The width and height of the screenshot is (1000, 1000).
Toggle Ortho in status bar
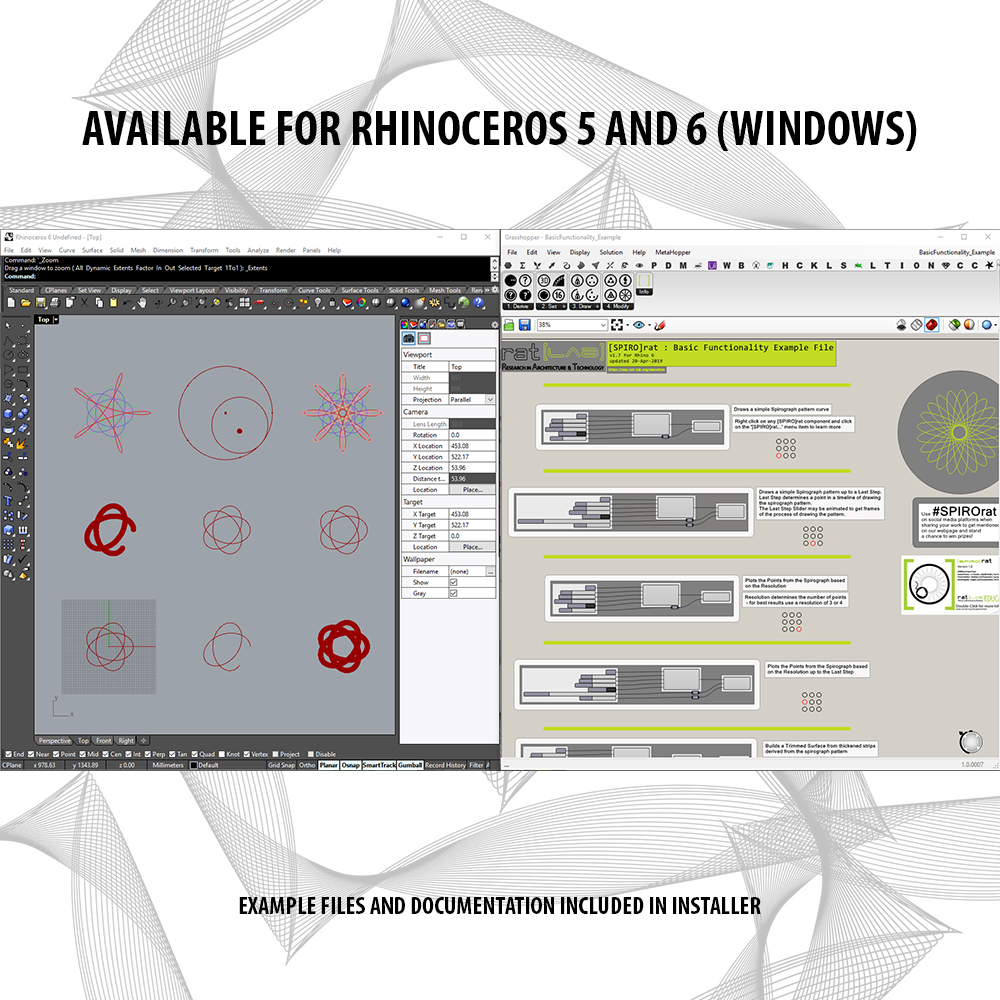307,765
